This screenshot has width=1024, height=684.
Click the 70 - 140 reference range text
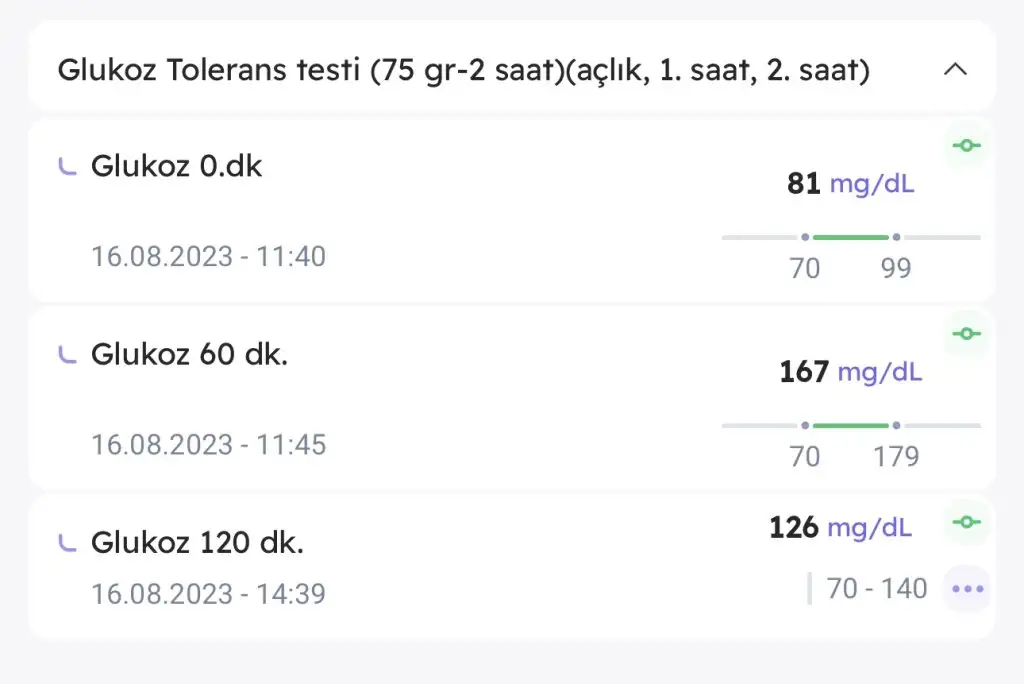pos(877,589)
